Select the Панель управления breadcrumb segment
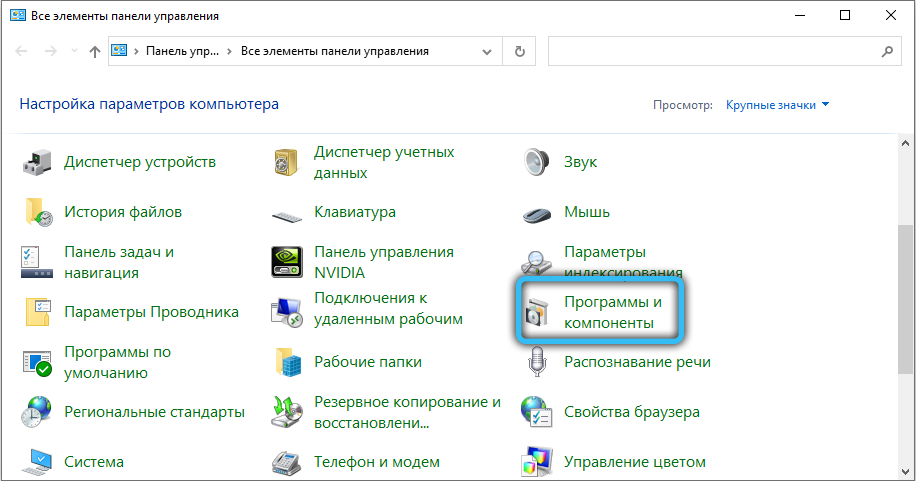Image resolution: width=916 pixels, height=481 pixels. pyautogui.click(x=184, y=51)
